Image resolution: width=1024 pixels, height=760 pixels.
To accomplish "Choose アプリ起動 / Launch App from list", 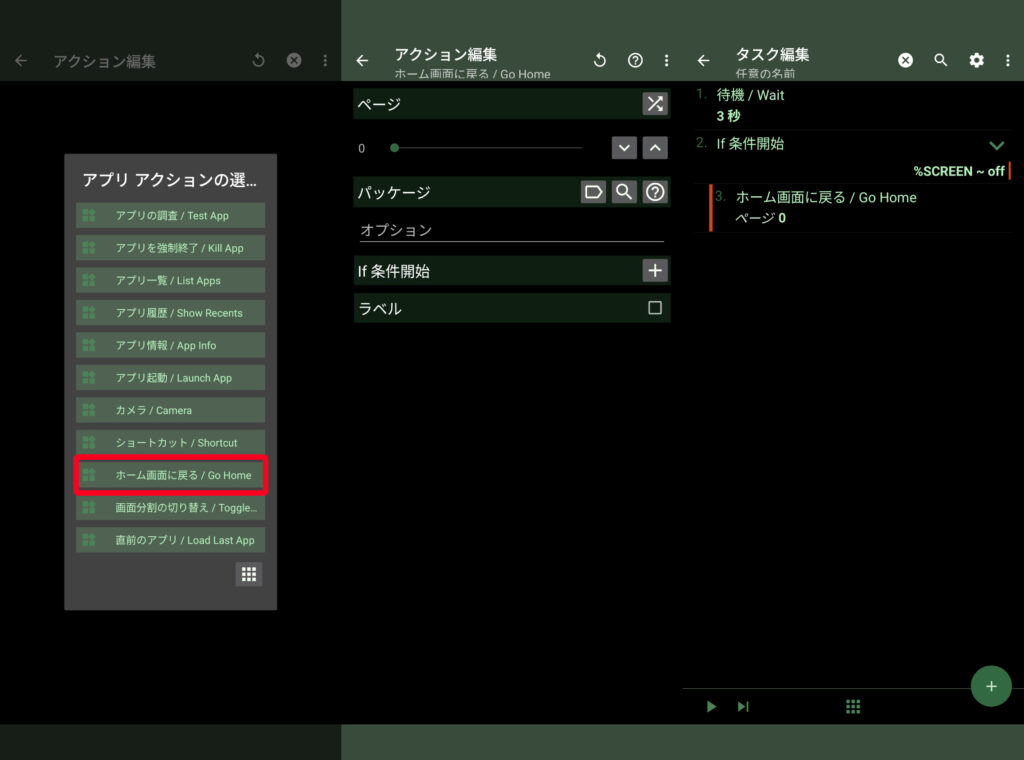I will [171, 378].
